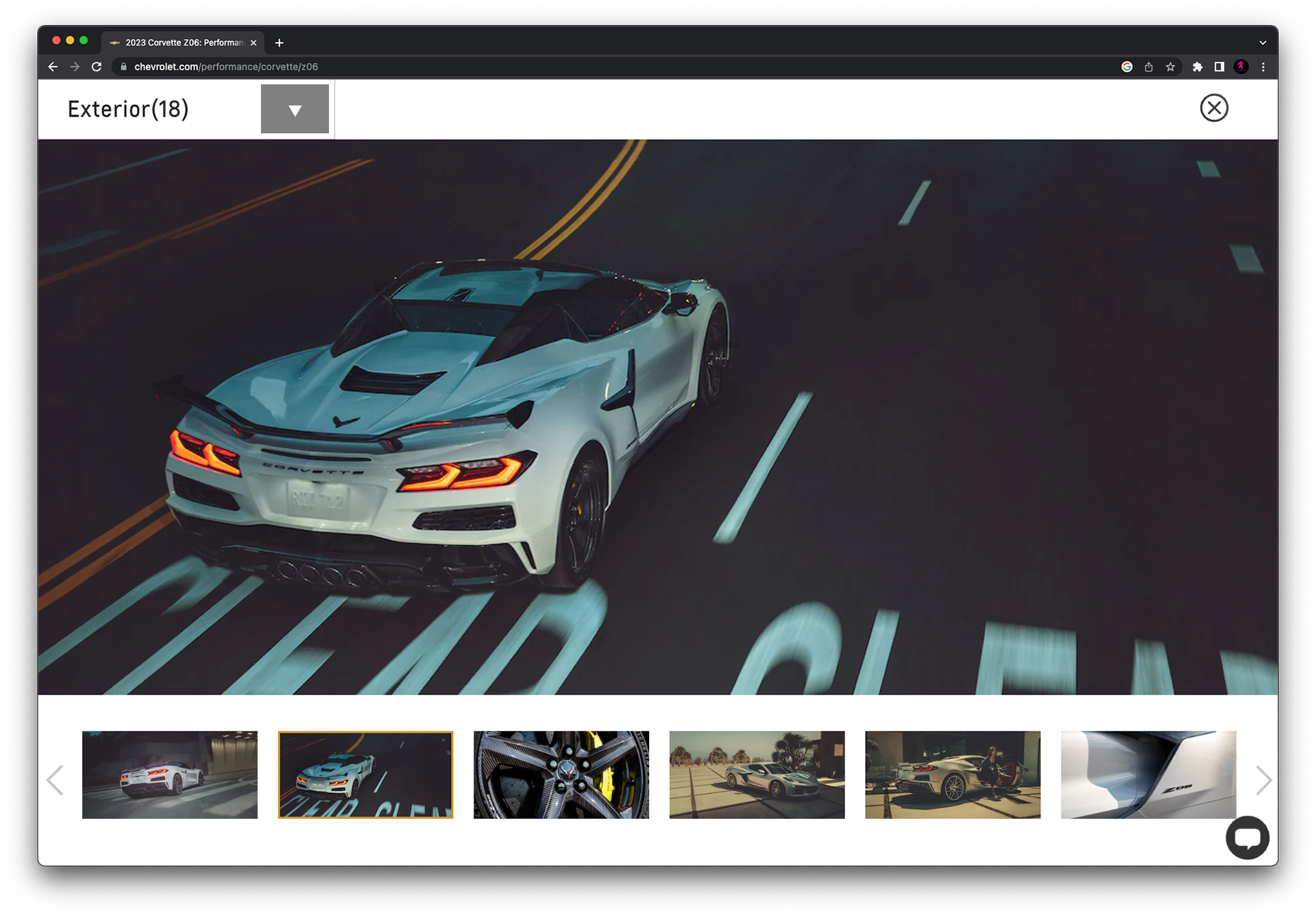Open the browser extensions puzzle icon
1316x916 pixels.
1197,67
